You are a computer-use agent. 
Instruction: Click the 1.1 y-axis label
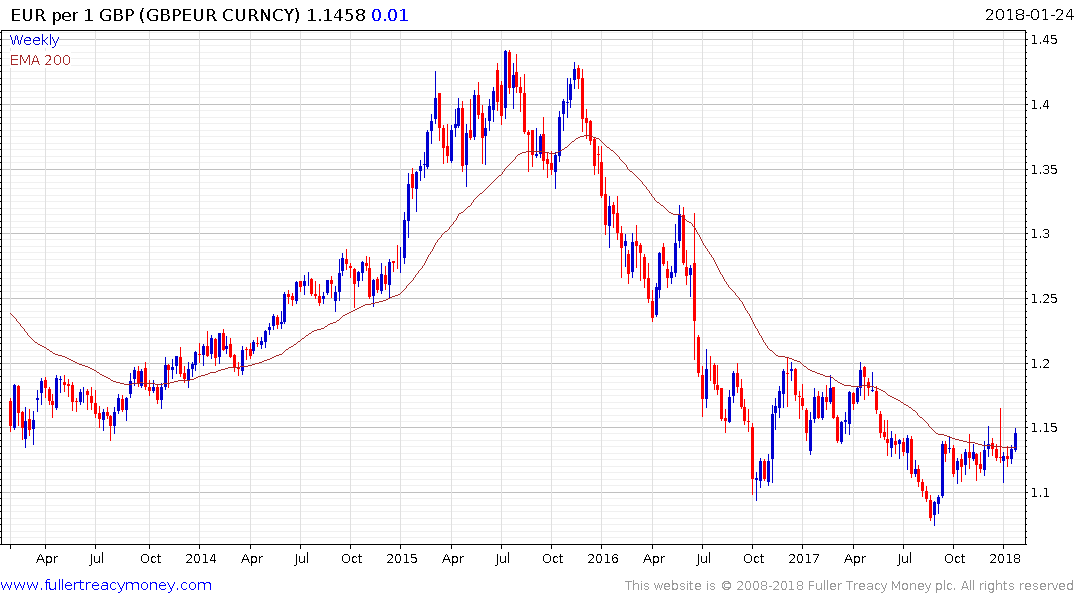pyautogui.click(x=1040, y=492)
